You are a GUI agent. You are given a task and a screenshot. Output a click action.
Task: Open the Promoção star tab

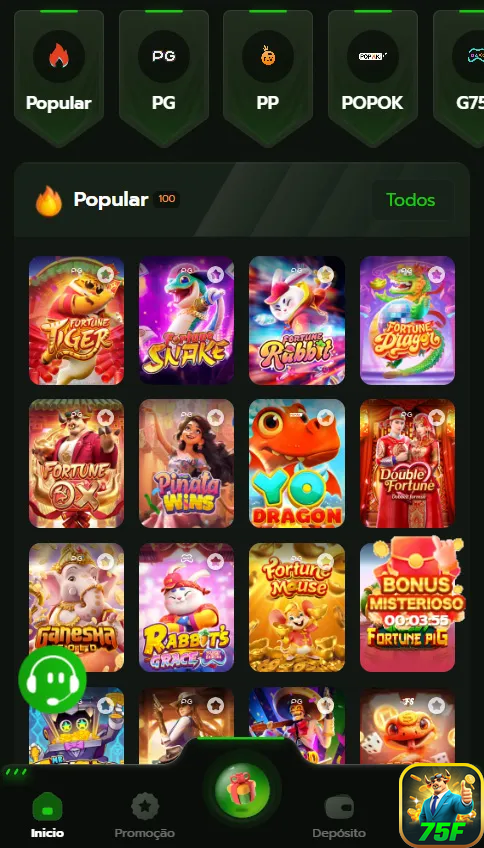[145, 815]
